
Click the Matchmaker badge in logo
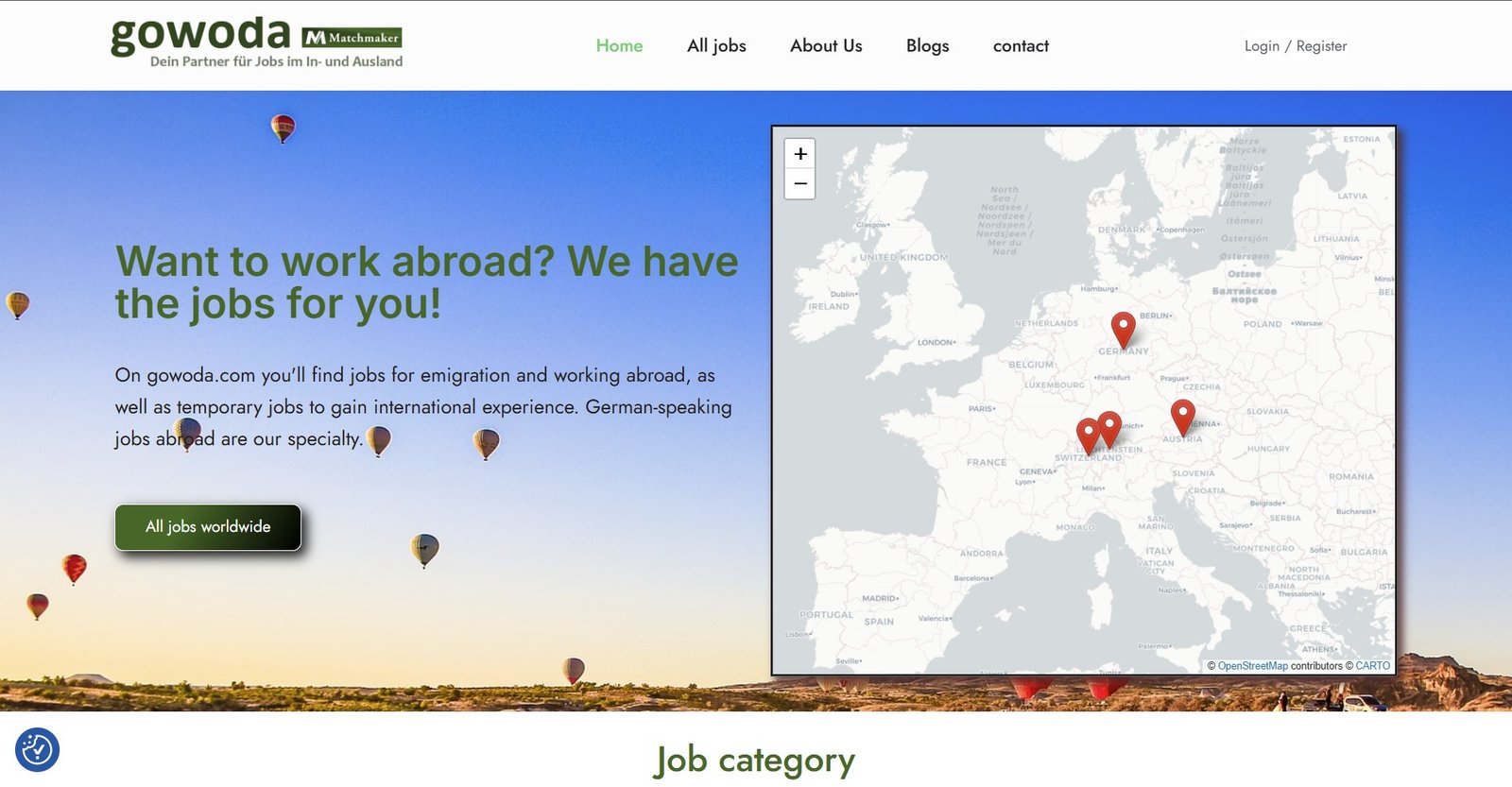click(352, 38)
